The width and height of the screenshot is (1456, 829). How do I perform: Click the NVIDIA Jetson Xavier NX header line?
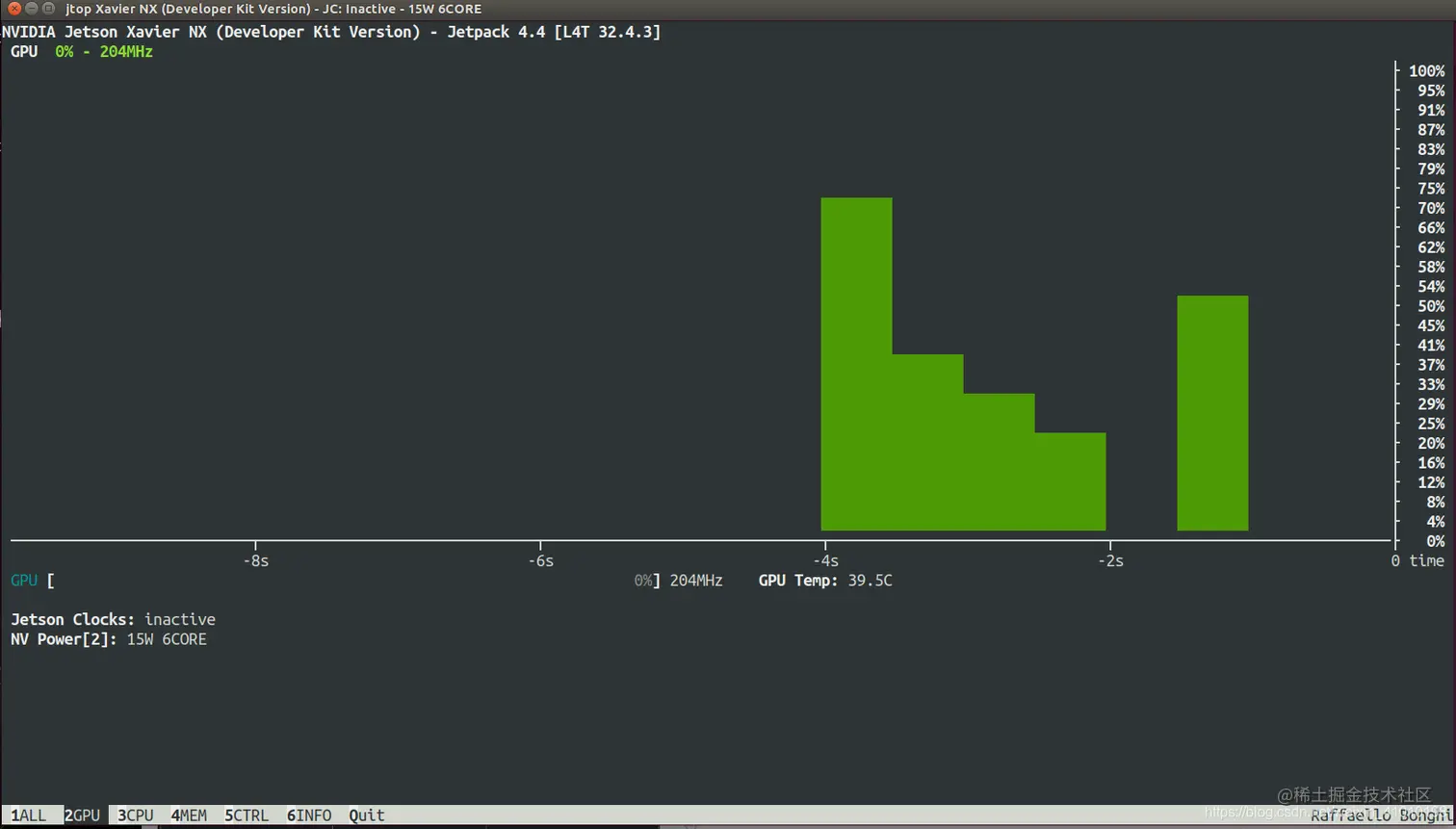(x=331, y=32)
